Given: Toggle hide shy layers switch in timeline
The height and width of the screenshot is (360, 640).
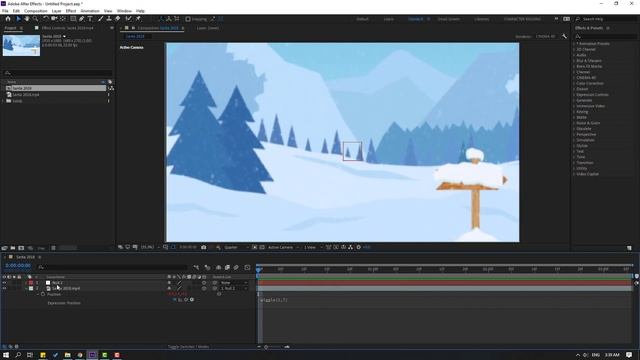Looking at the screenshot, I should pyautogui.click(x=218, y=267).
